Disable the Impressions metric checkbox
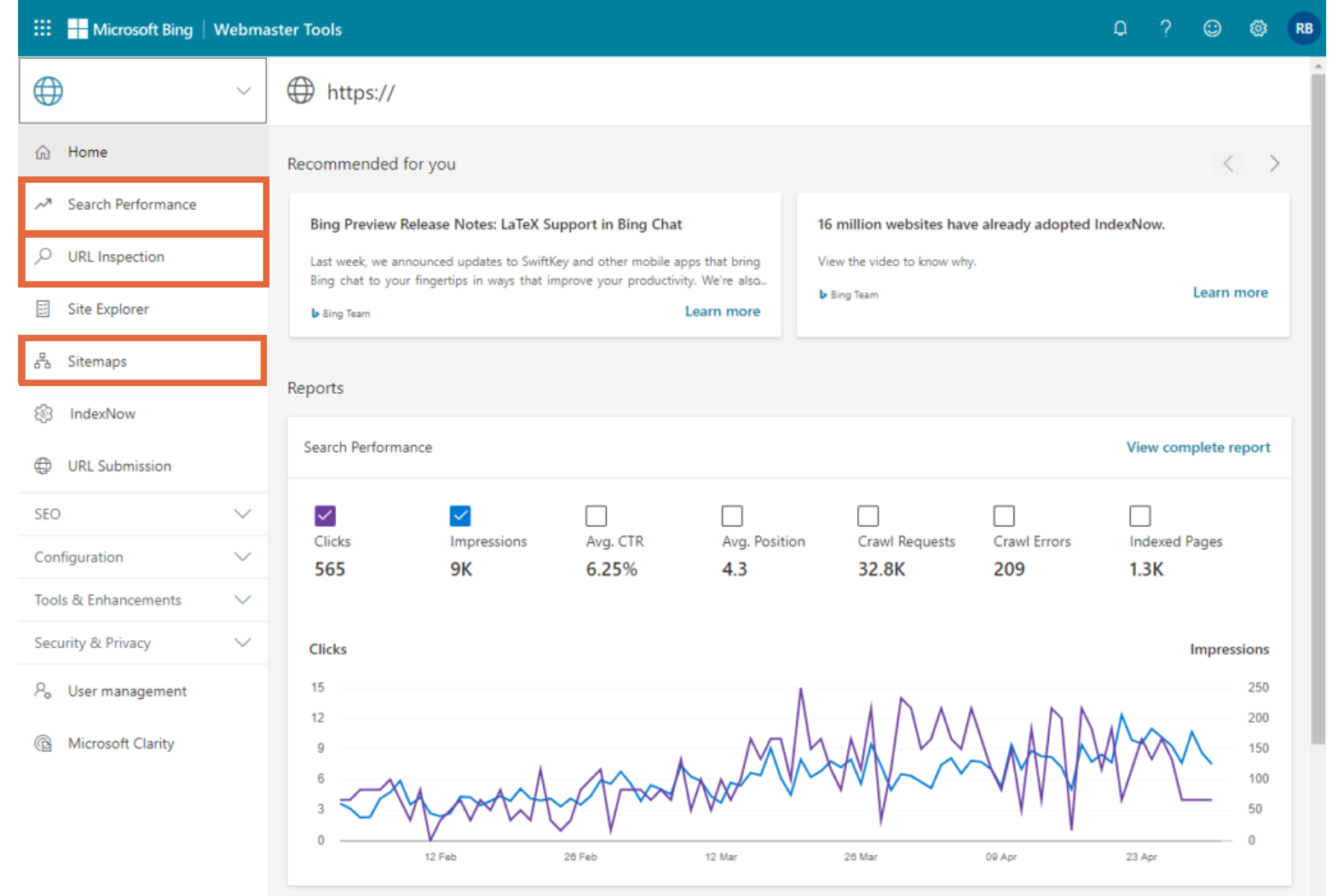Screen dimensions: 1344x896 460,515
